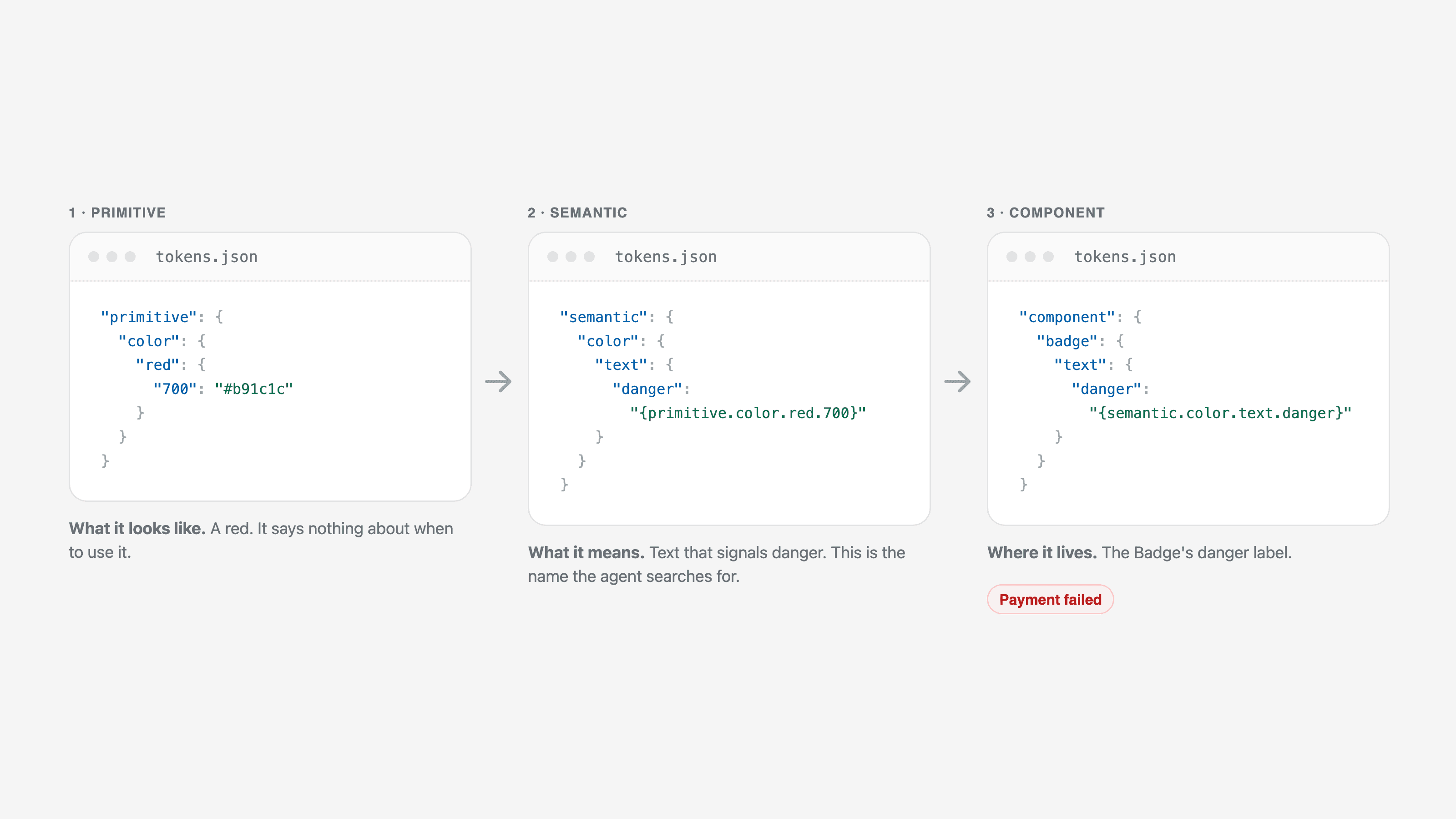Click the 'Payment failed' danger badge

pos(1050,599)
